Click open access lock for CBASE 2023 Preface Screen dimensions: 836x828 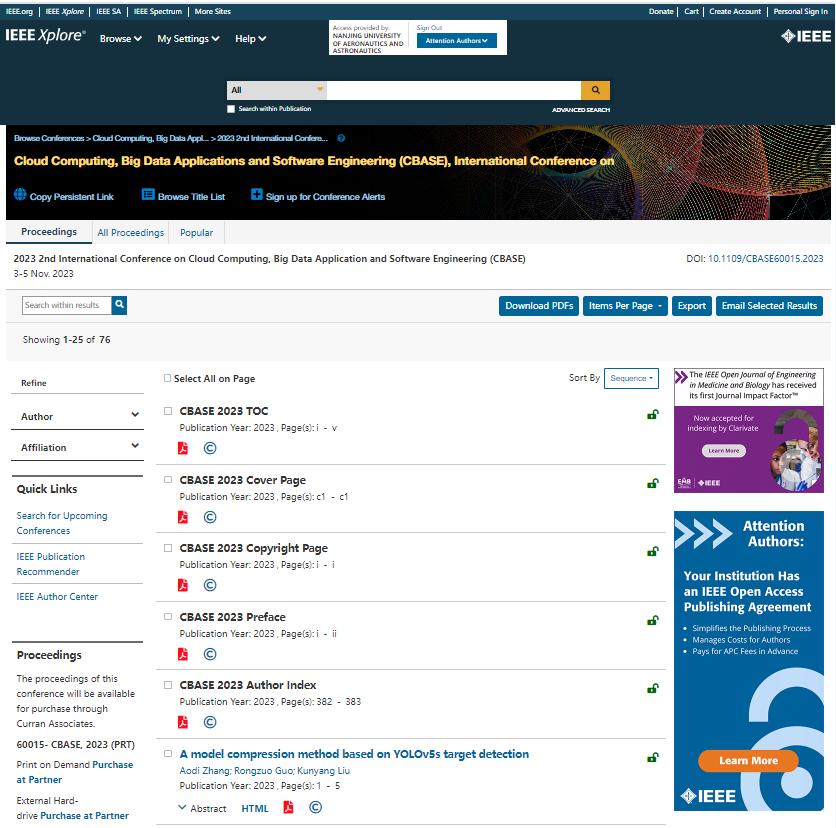(x=653, y=620)
